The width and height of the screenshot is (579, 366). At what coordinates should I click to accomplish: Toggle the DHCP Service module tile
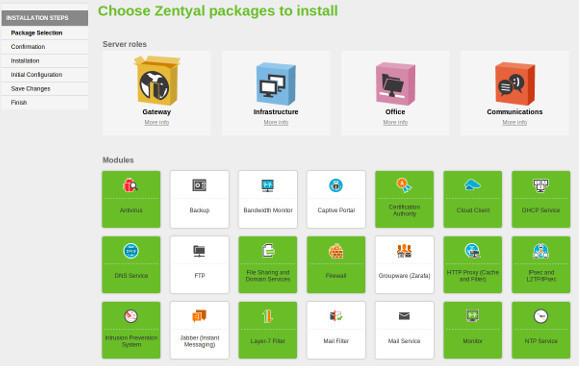point(541,199)
